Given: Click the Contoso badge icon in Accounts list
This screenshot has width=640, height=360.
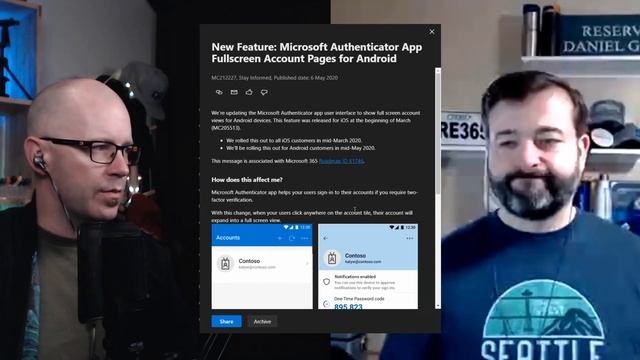Looking at the screenshot, I should (x=225, y=264).
